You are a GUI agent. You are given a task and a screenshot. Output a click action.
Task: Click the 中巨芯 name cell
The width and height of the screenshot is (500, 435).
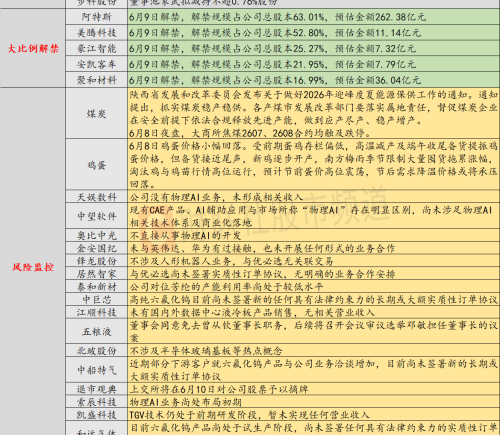tap(96, 299)
